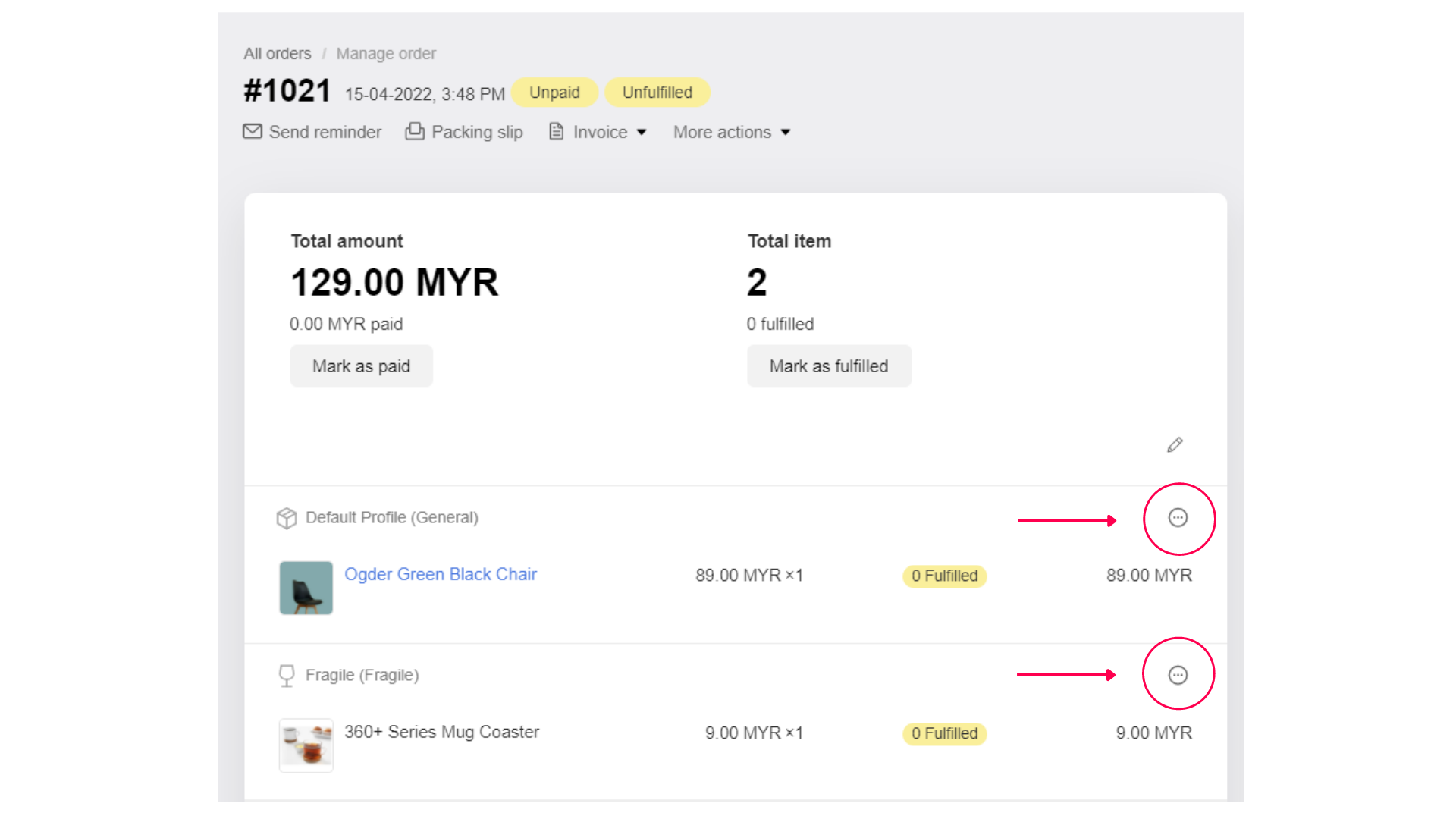Click the Invoice document icon
Screen dimensions: 1456x819
556,131
